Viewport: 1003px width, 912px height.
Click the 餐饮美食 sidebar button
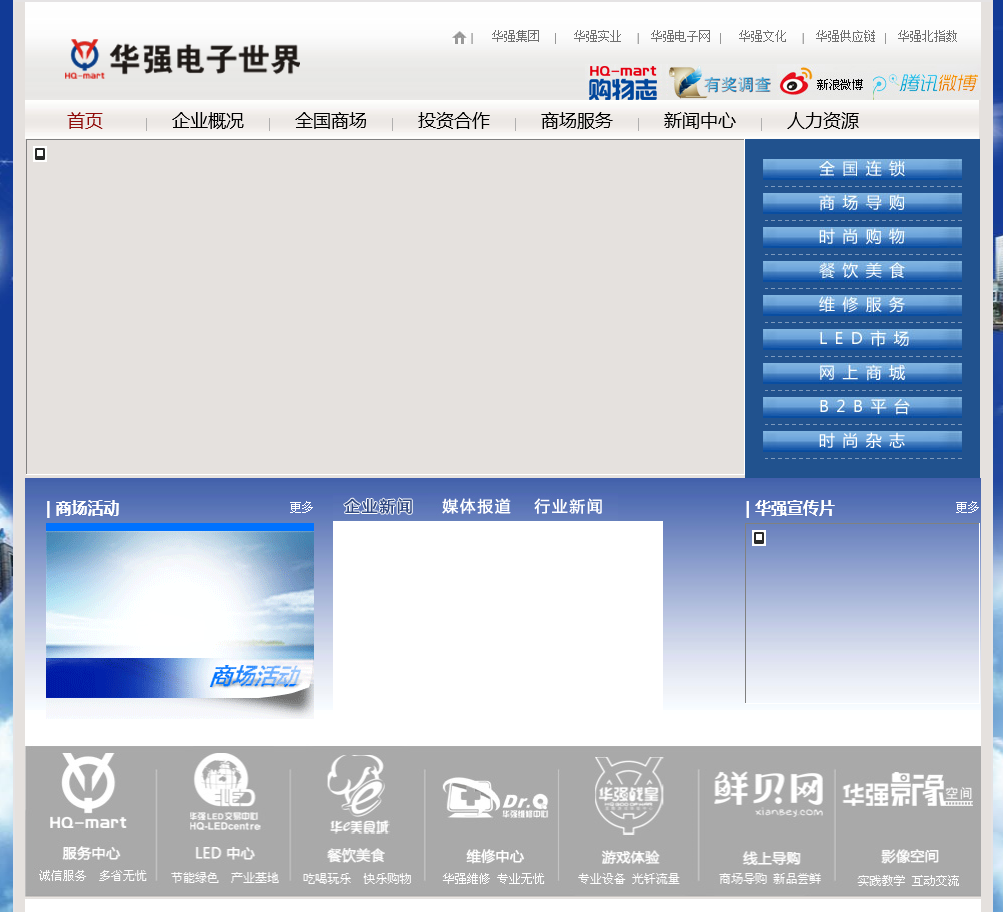(862, 271)
